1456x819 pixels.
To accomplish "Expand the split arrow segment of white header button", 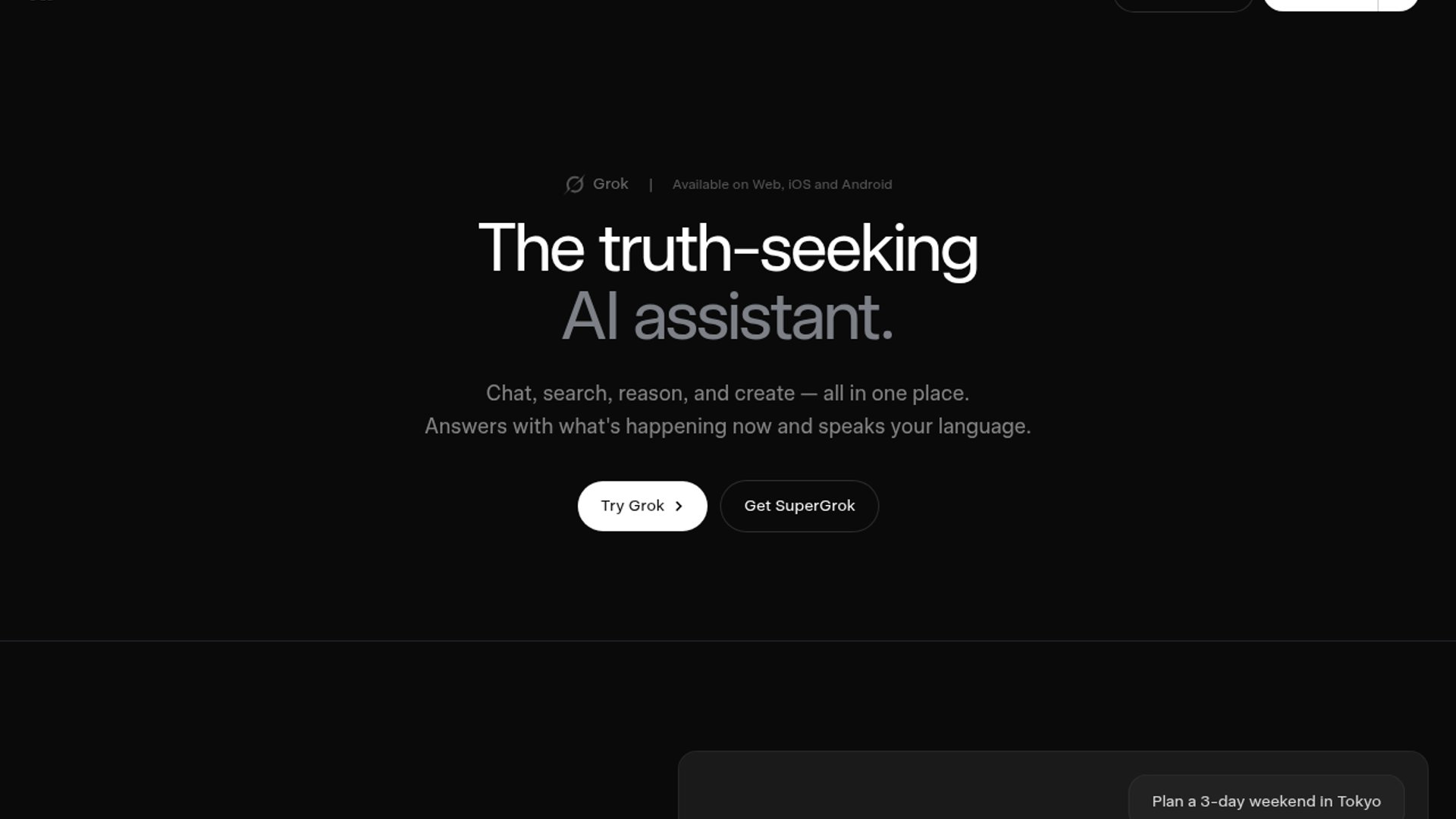I will (x=1398, y=5).
